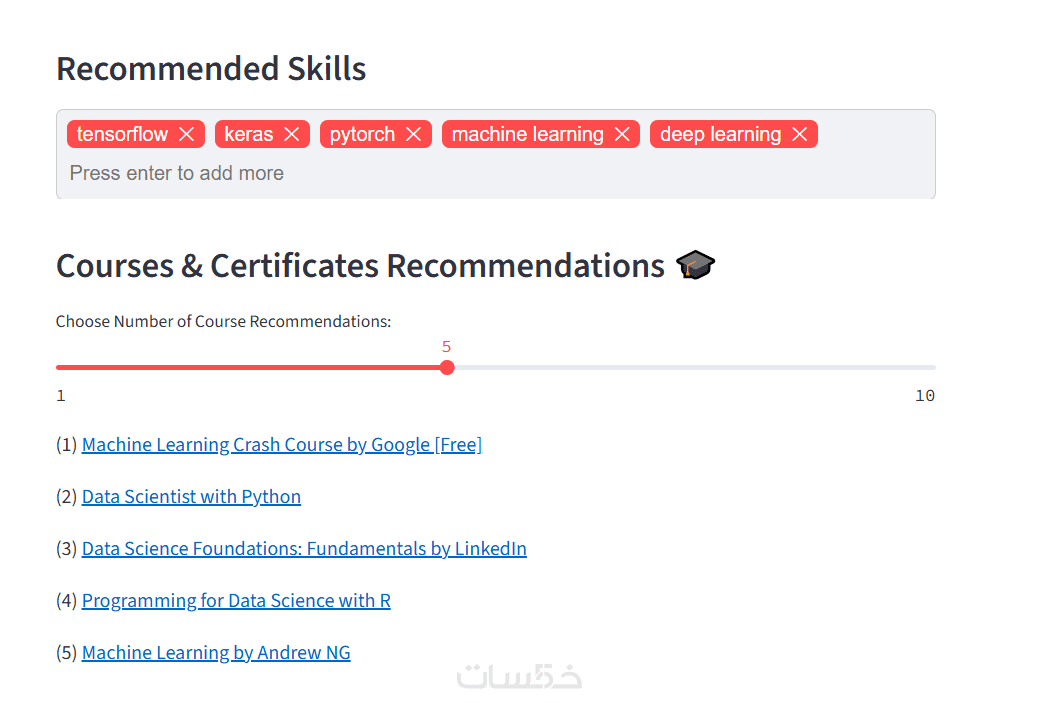Click the pytorch tag label
Image resolution: width=1039 pixels, height=703 pixels.
click(362, 134)
